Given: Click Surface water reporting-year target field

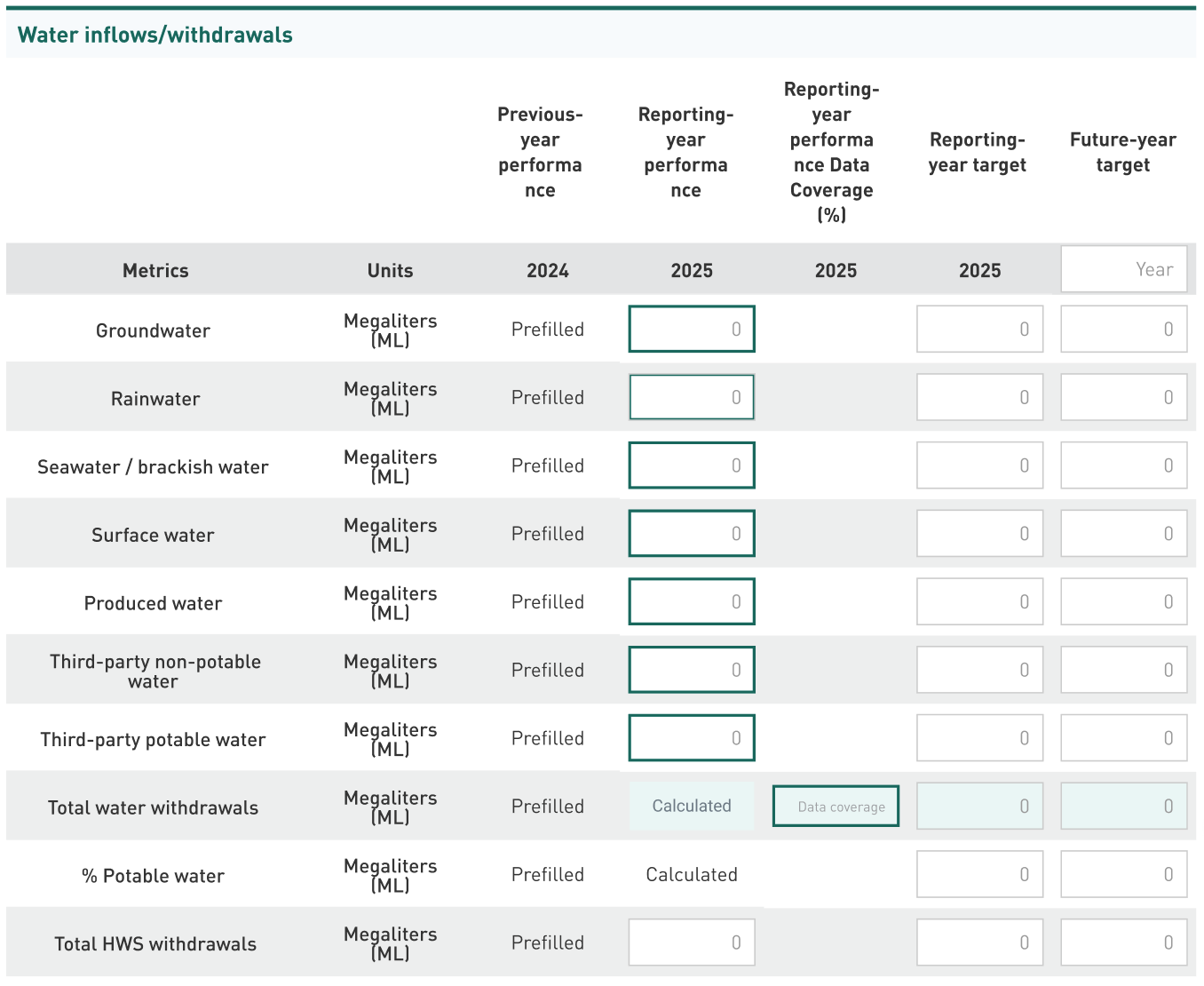Looking at the screenshot, I should point(979,534).
